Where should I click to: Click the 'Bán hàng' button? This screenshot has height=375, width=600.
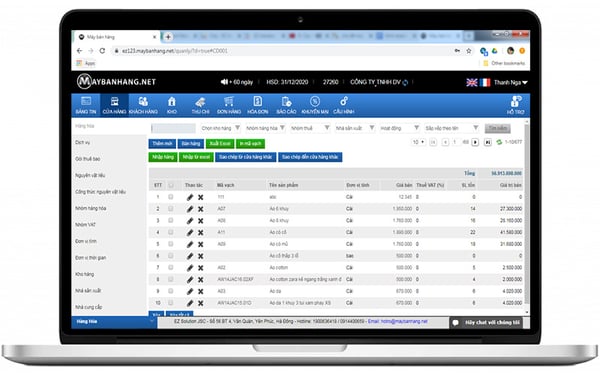pos(191,143)
